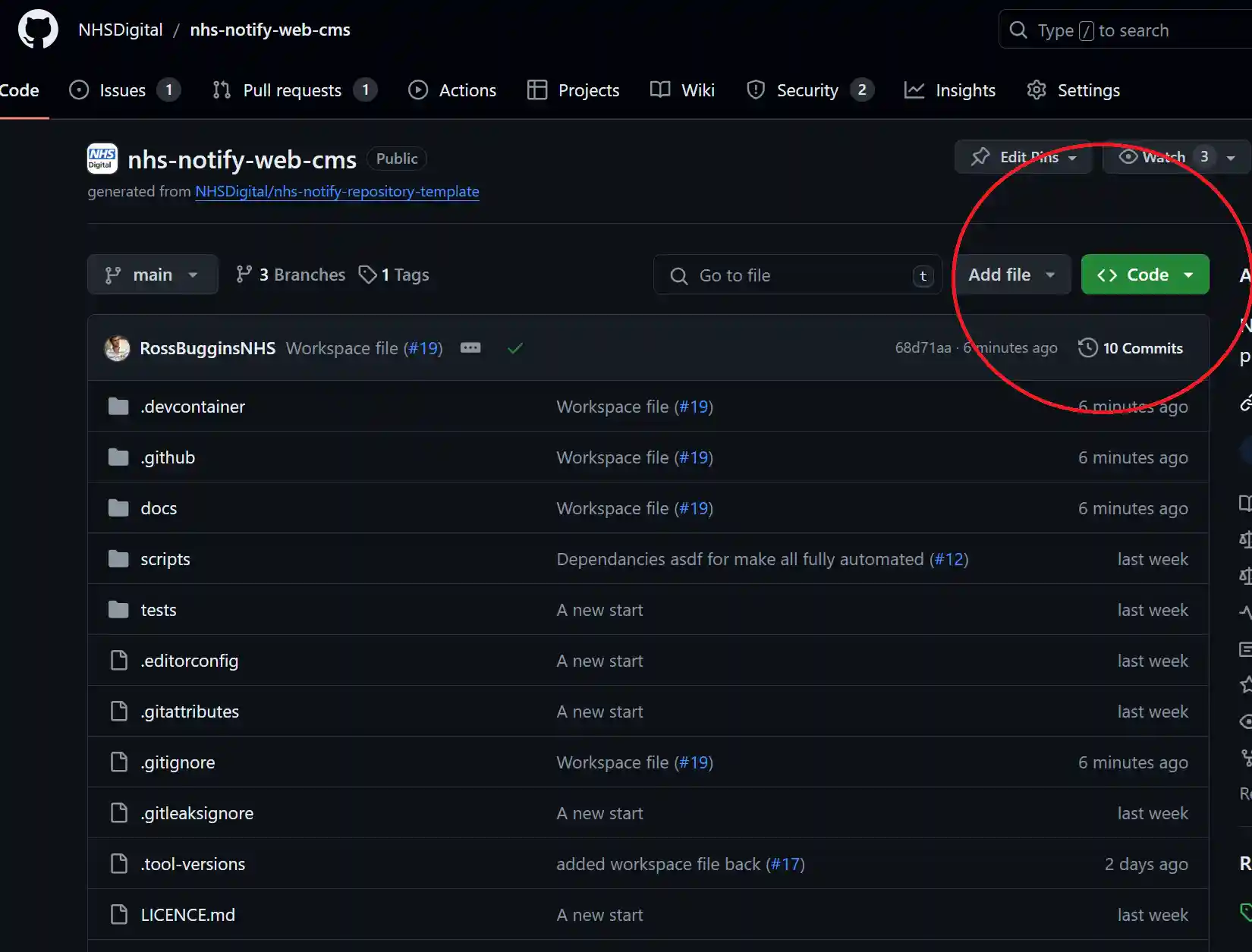Open the nhs-notify-repository-template link
The height and width of the screenshot is (952, 1252).
pyautogui.click(x=337, y=191)
